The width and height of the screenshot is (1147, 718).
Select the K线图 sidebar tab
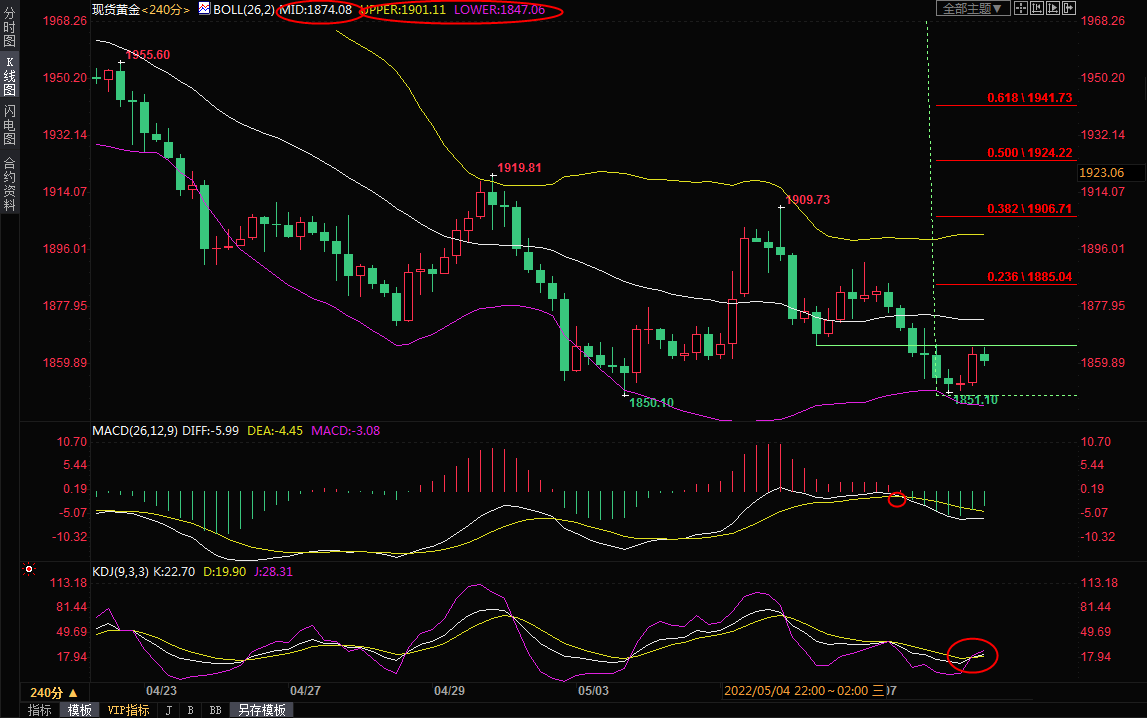click(9, 76)
